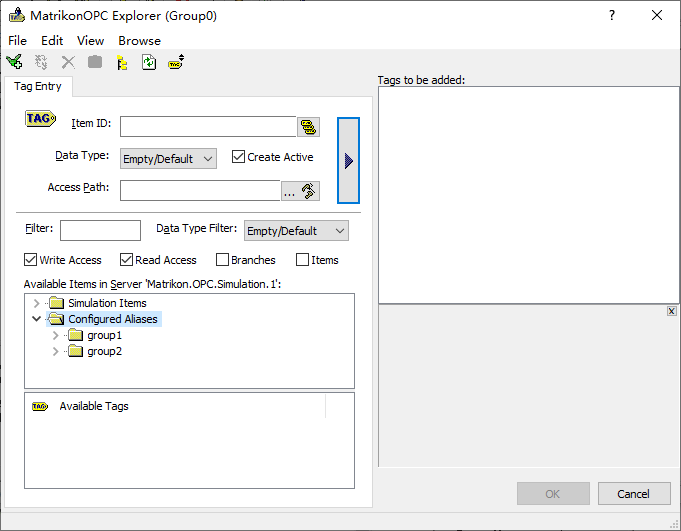Click the Available Tags tag icon
Image resolution: width=681 pixels, height=531 pixels.
[40, 406]
